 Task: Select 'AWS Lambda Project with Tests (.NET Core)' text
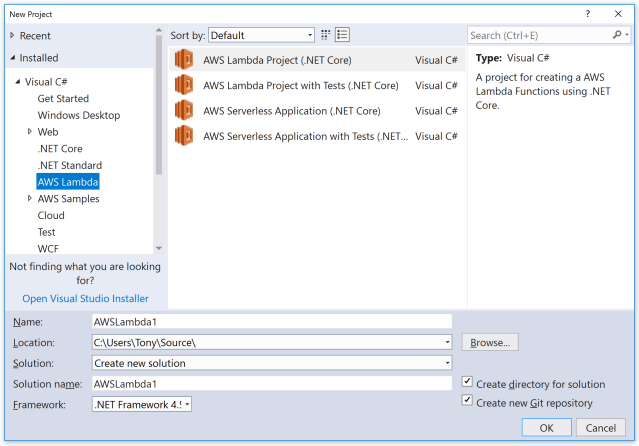[x=301, y=86]
